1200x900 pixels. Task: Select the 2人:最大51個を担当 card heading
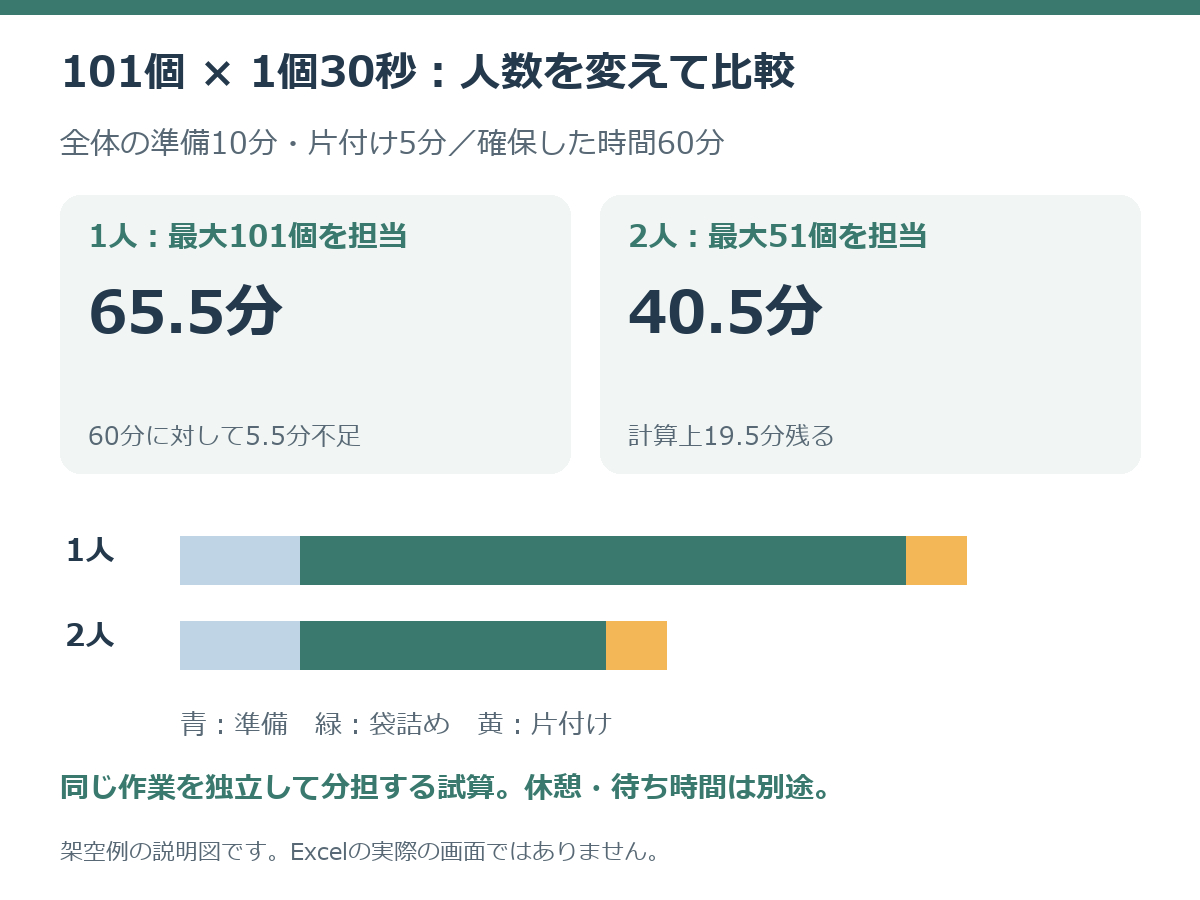pyautogui.click(x=778, y=237)
